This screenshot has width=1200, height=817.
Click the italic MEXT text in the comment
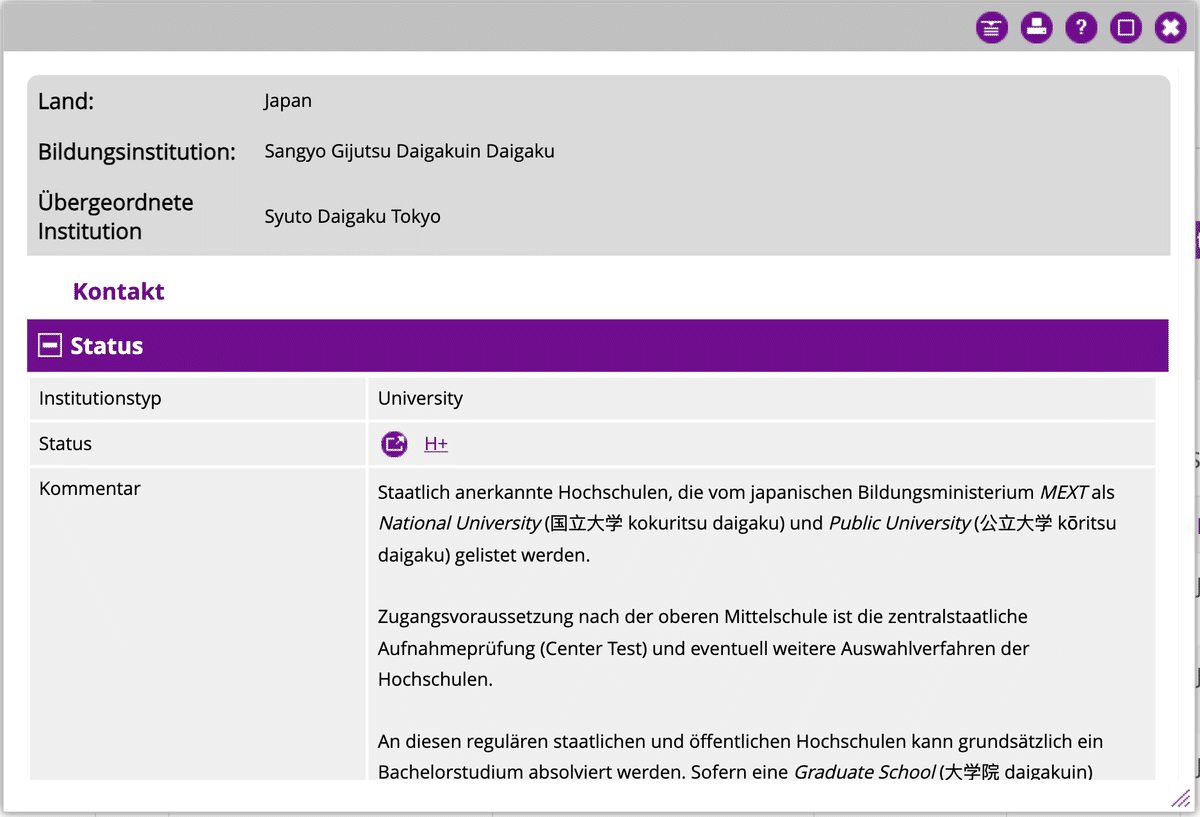[x=1063, y=492]
